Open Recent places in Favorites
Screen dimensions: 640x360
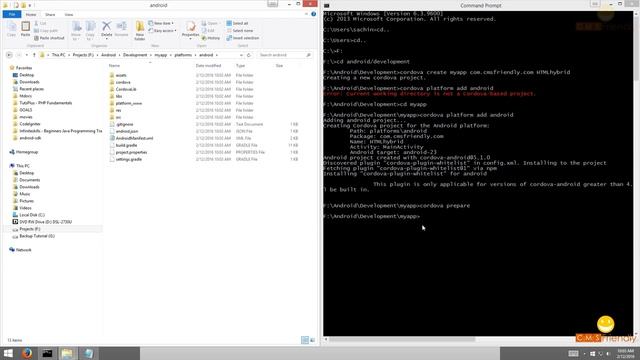click(x=31, y=89)
